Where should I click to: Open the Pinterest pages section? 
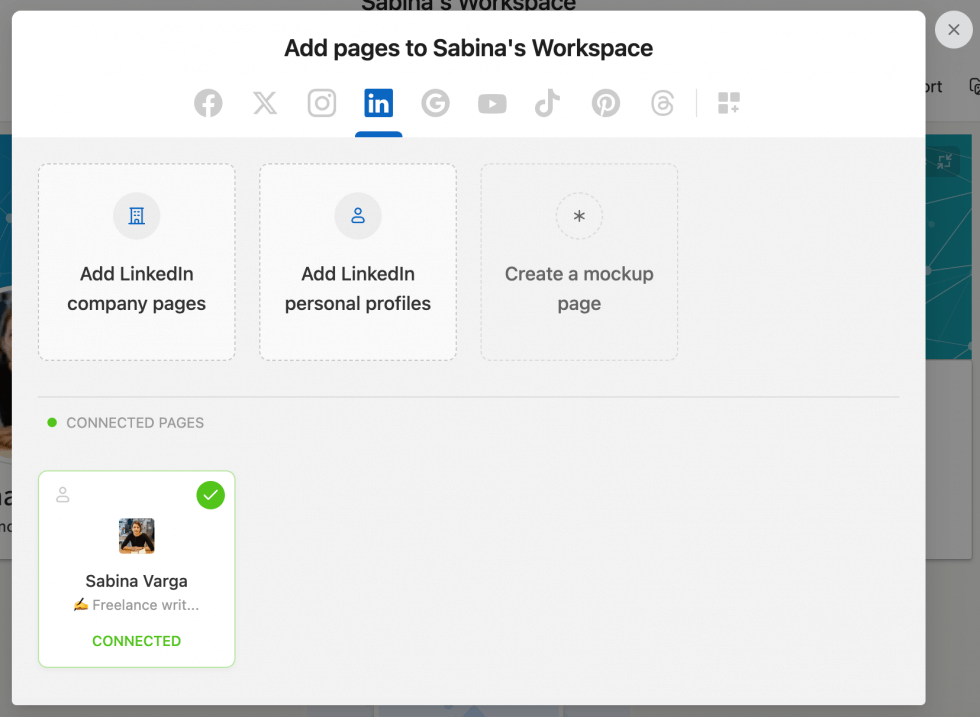(x=605, y=102)
